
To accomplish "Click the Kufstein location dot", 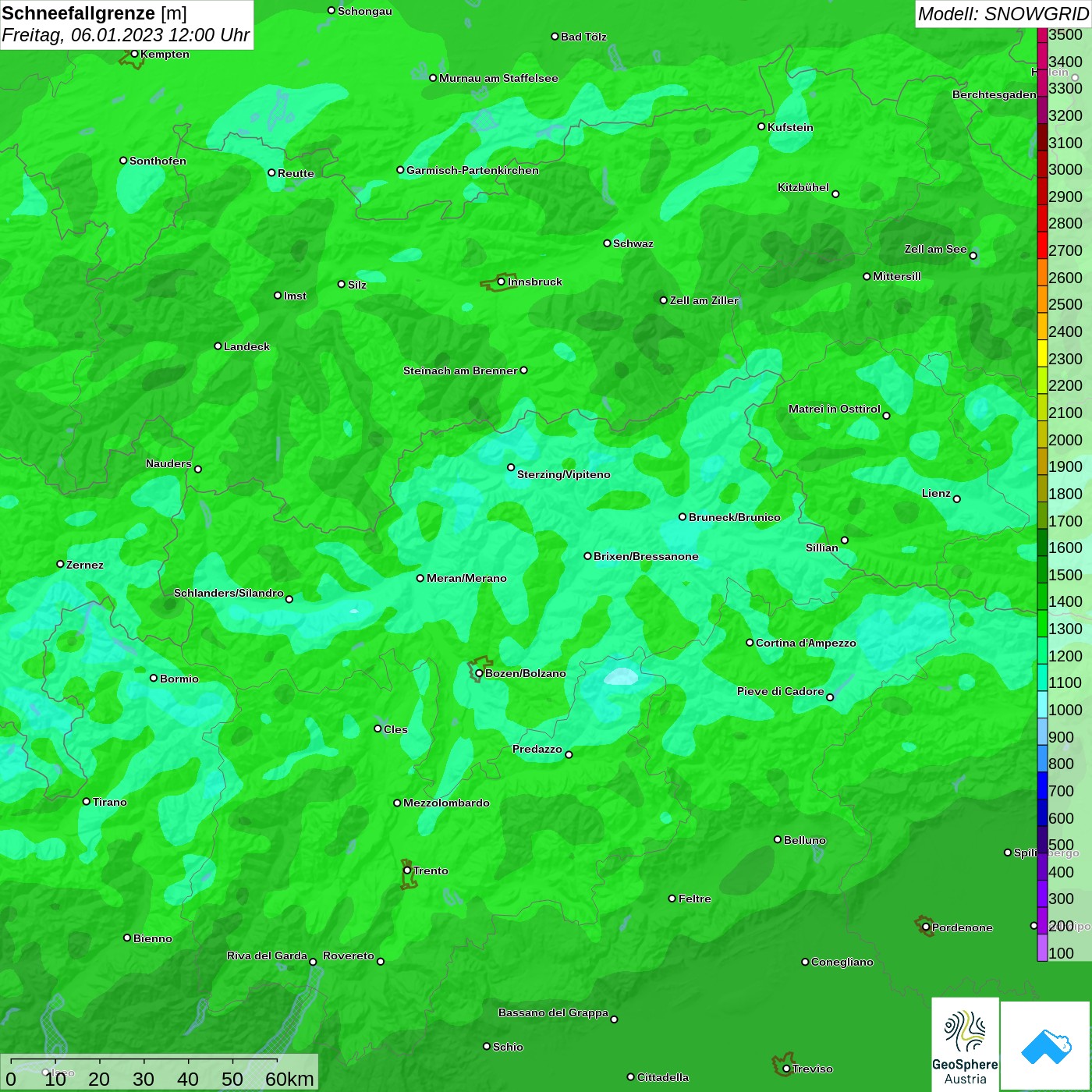I will tap(761, 126).
